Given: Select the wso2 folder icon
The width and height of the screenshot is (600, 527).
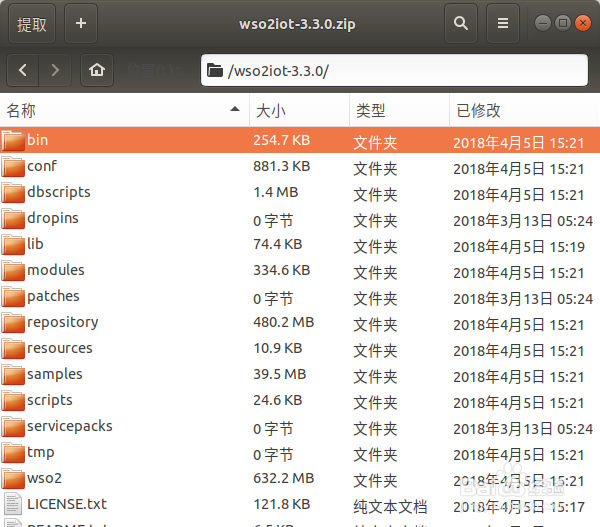Looking at the screenshot, I should [13, 479].
